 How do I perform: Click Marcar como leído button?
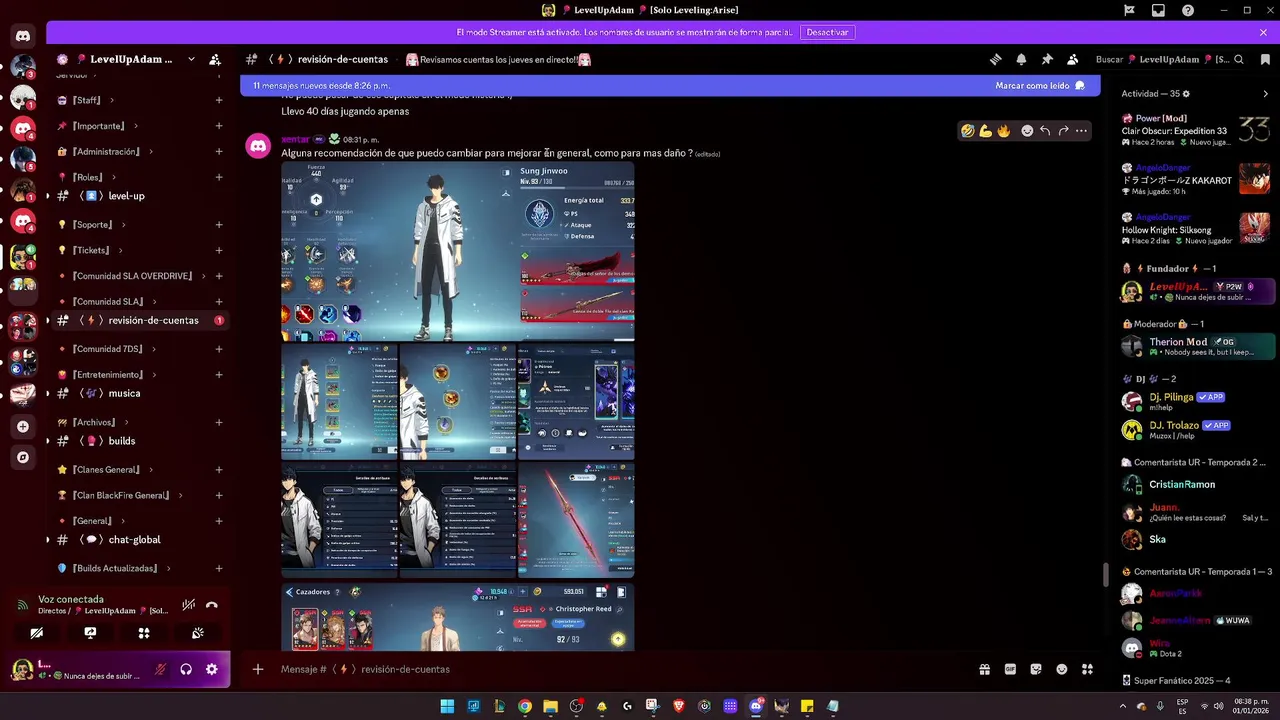click(x=1040, y=86)
